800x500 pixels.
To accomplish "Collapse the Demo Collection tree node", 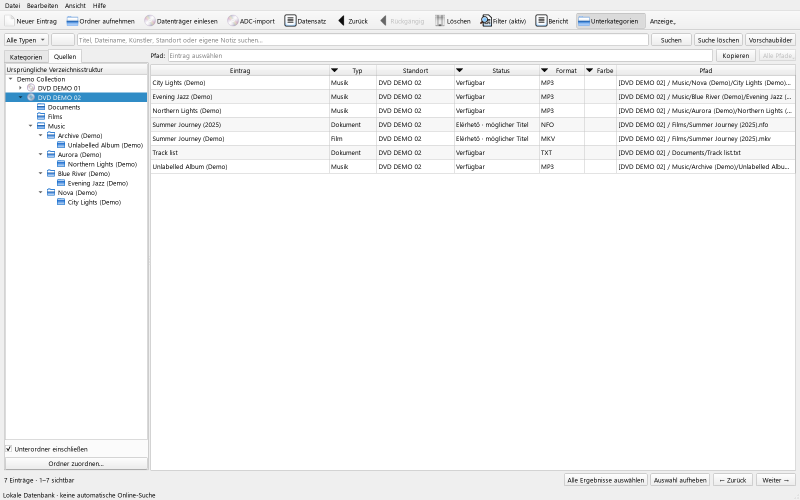I will [x=10, y=79].
